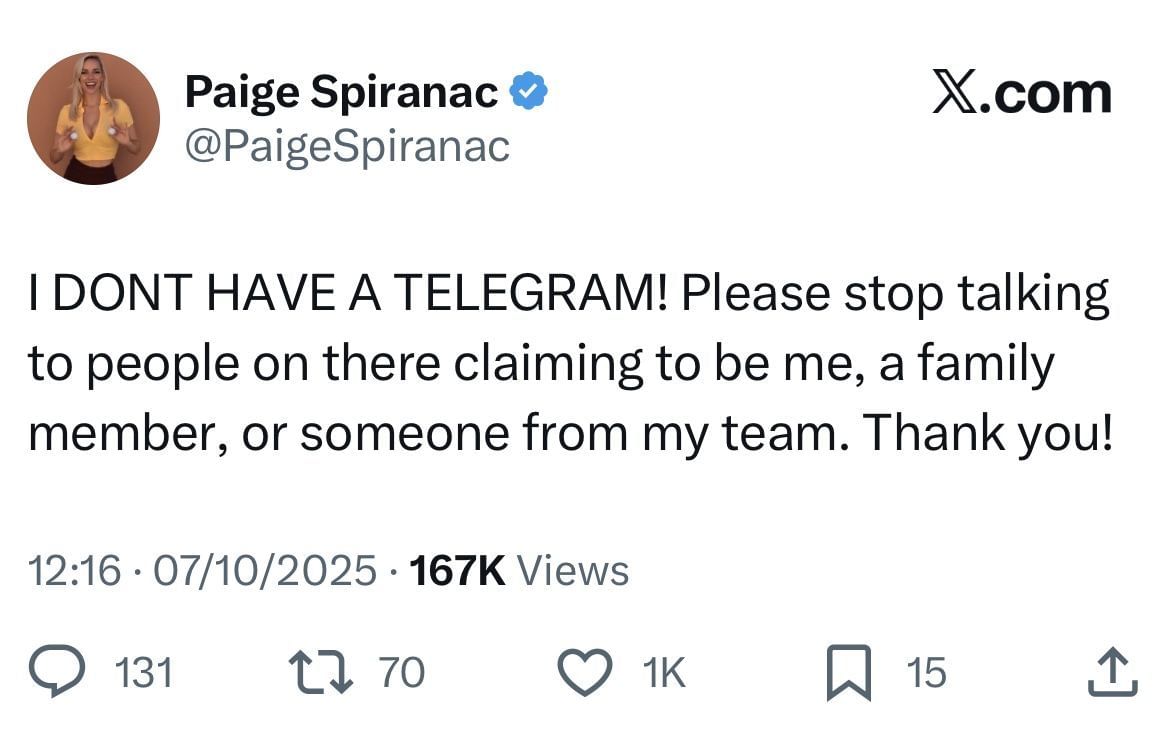Click the X logo letter in X.com
The width and height of the screenshot is (1170, 737).
[955, 93]
